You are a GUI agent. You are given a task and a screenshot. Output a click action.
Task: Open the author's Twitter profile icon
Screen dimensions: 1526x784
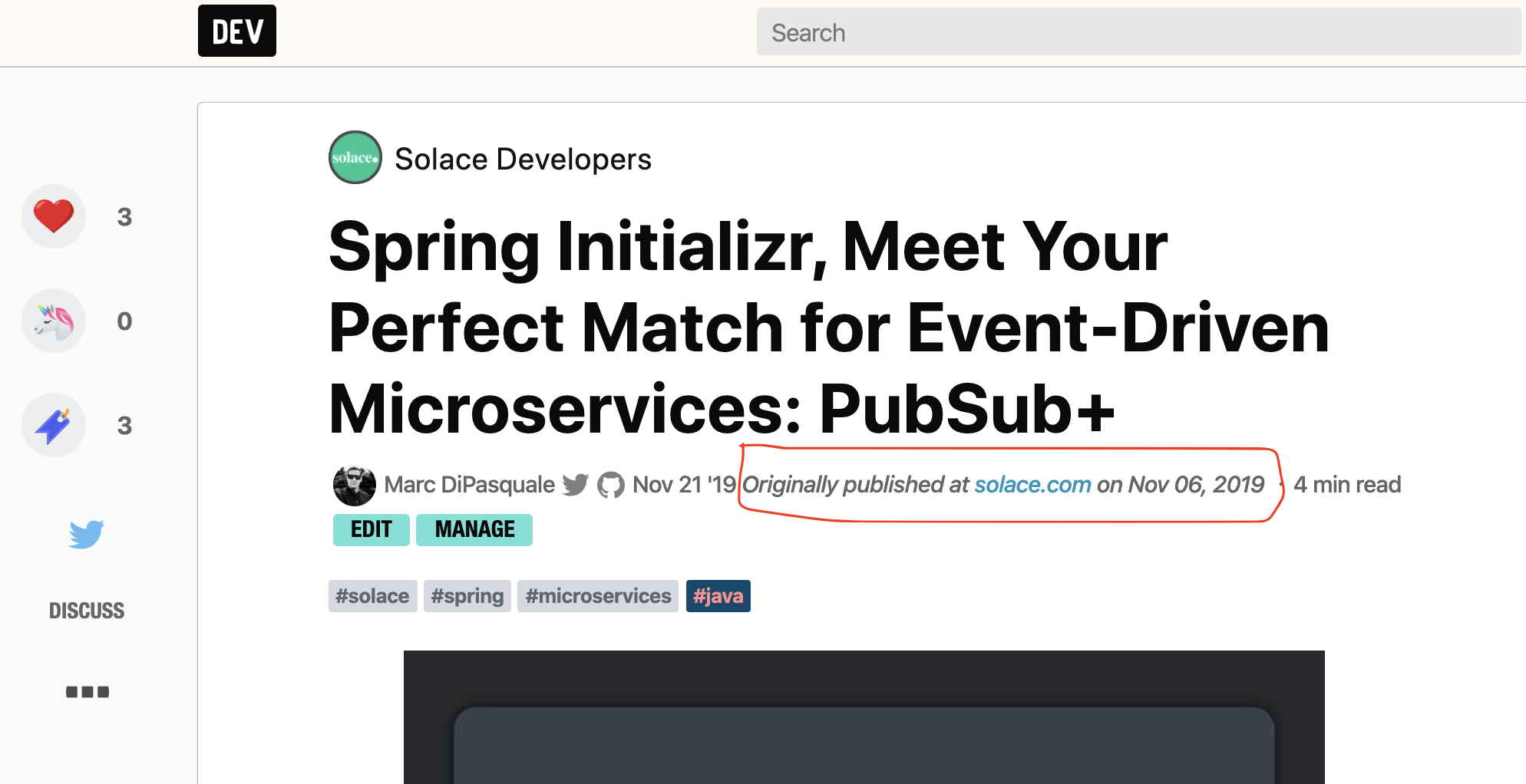pyautogui.click(x=574, y=484)
